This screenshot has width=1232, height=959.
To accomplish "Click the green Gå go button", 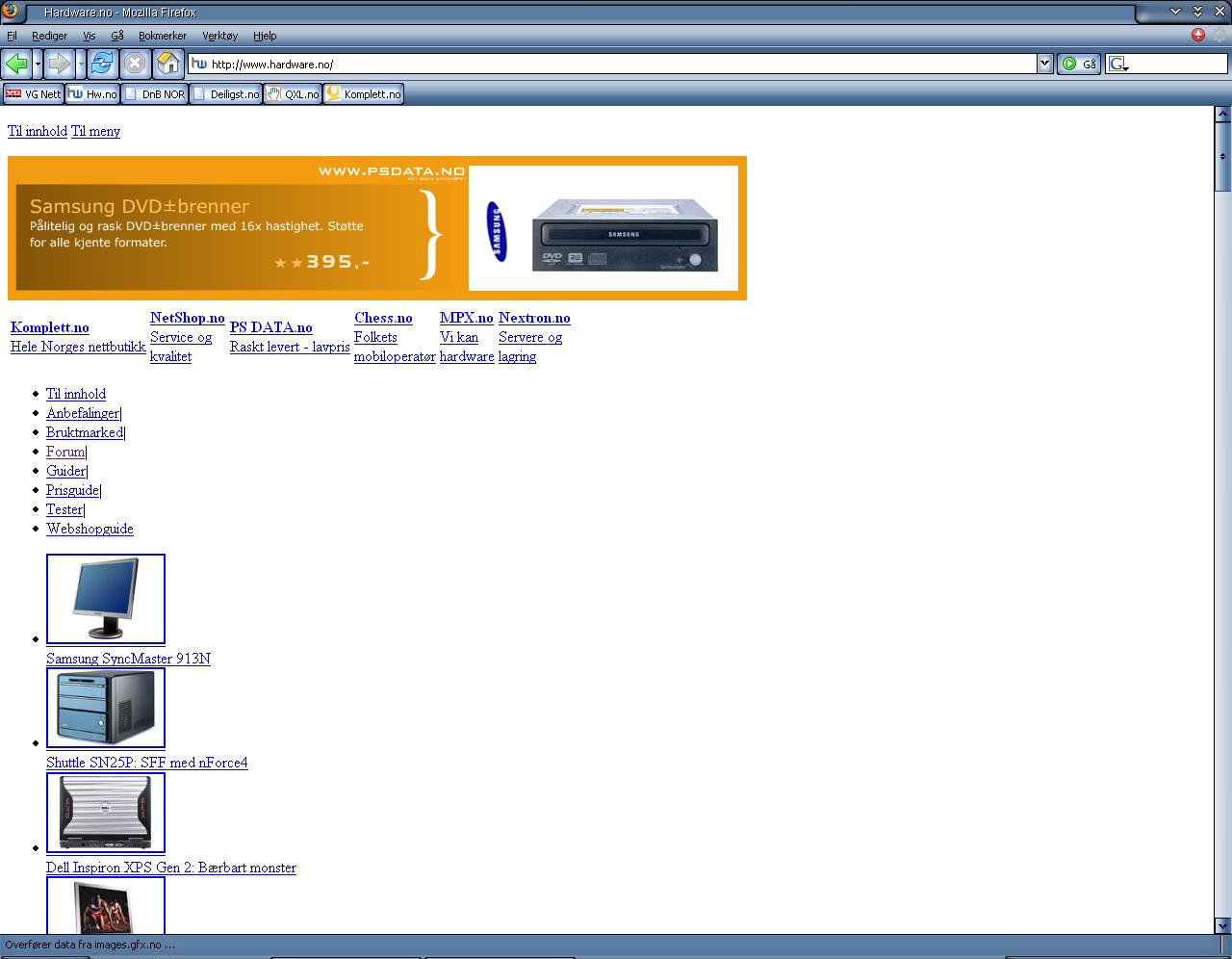I will pos(1079,64).
